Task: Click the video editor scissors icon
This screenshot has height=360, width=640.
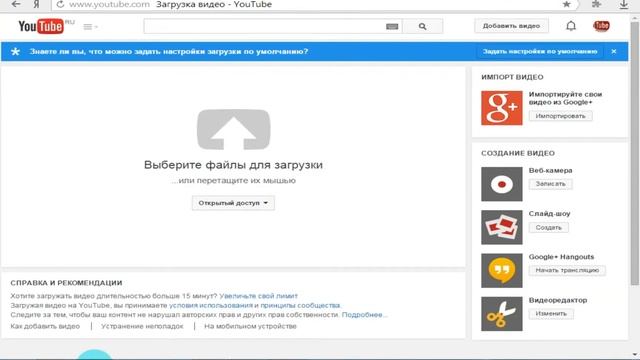Action: 502,314
